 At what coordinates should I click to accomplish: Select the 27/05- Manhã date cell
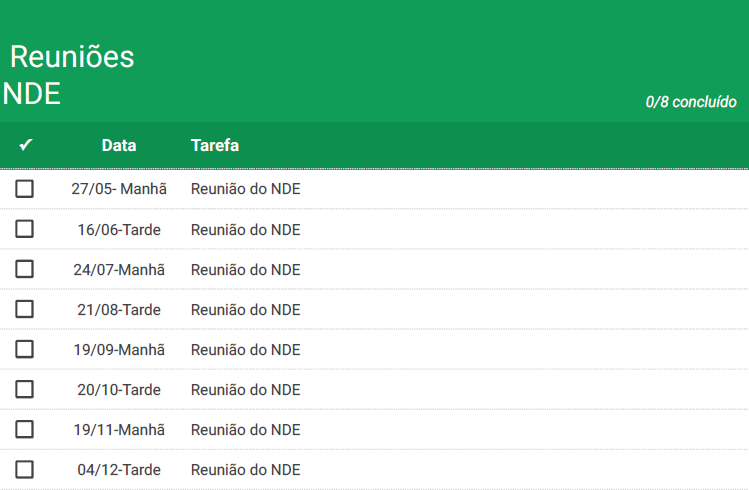point(119,189)
